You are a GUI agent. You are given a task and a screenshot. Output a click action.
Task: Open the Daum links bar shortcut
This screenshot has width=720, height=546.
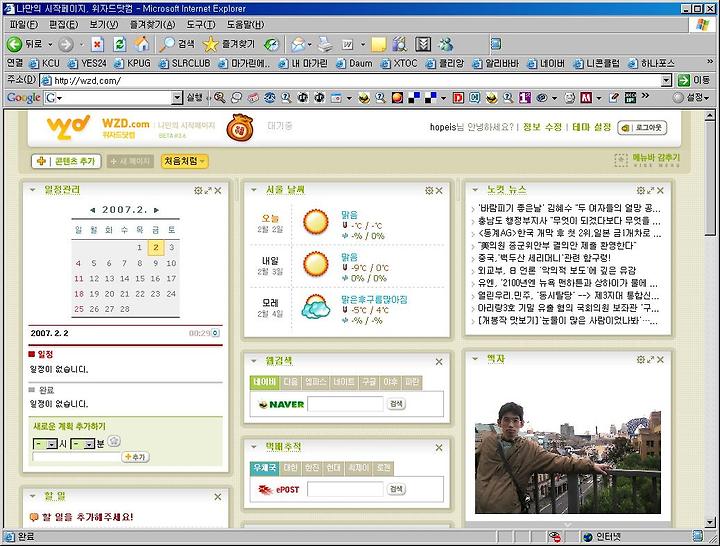[354, 63]
